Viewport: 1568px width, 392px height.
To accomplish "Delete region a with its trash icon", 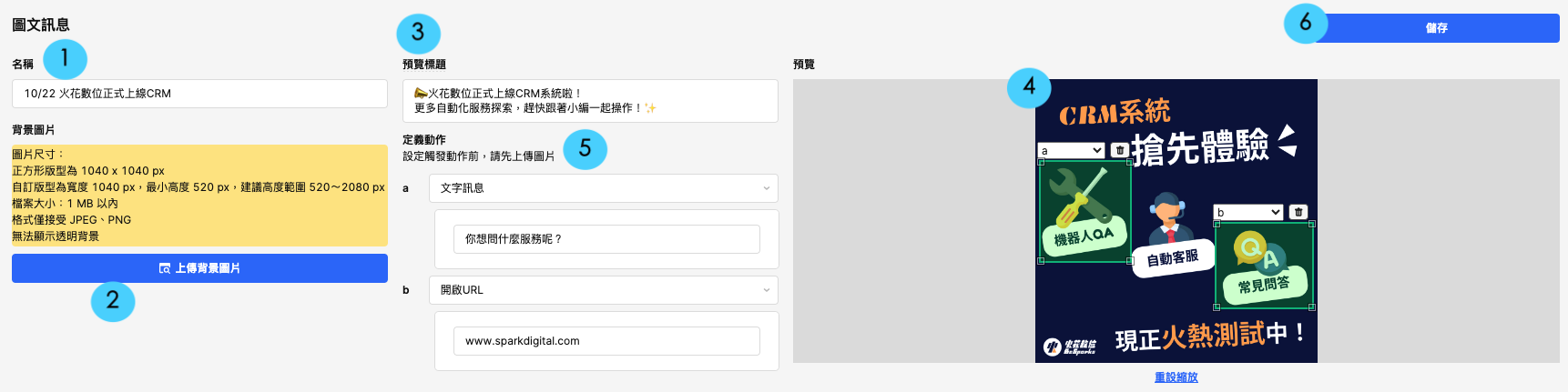I will pyautogui.click(x=1120, y=150).
